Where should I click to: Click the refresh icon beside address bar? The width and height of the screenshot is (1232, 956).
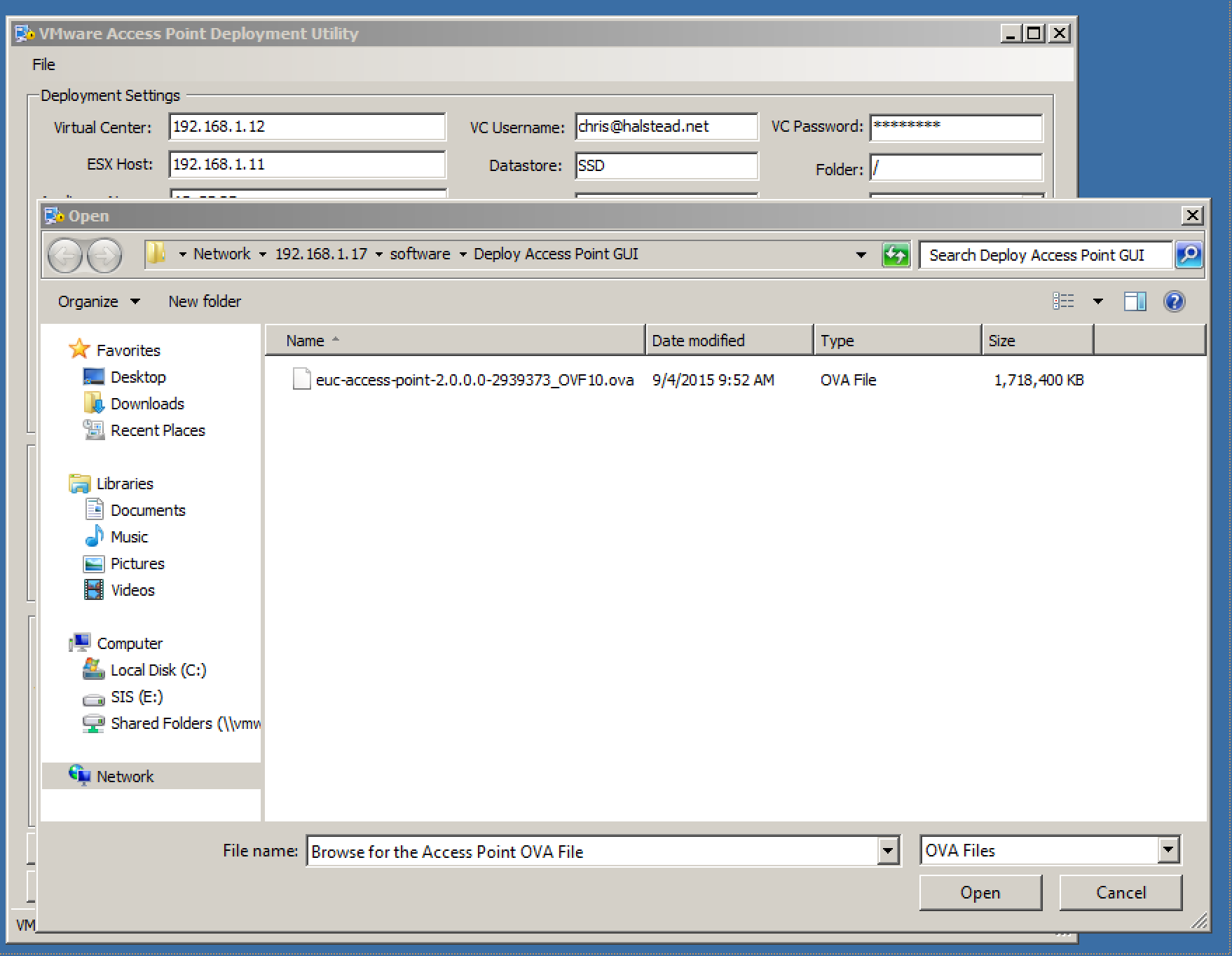pyautogui.click(x=896, y=255)
